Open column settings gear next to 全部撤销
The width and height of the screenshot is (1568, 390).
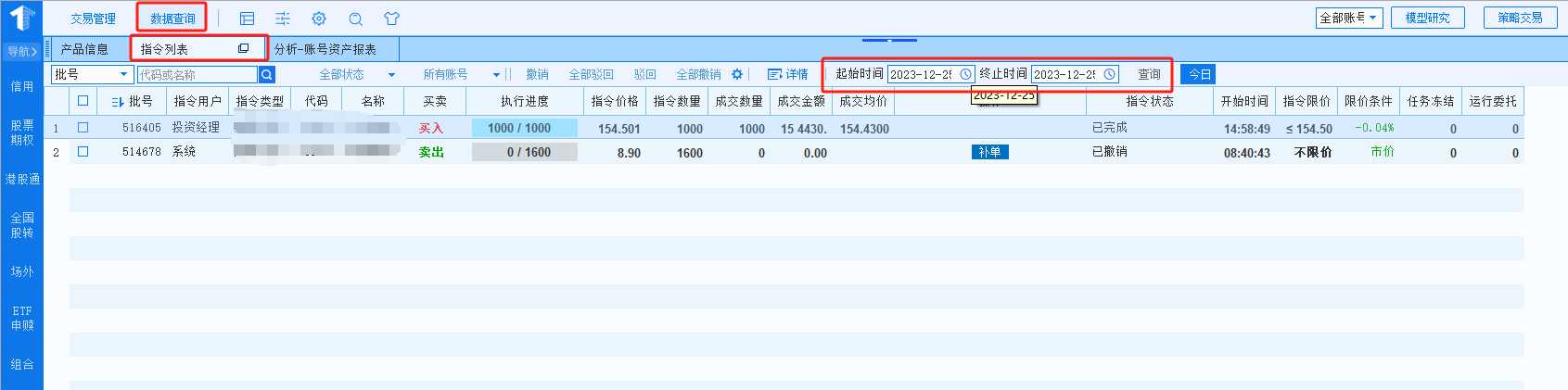737,74
